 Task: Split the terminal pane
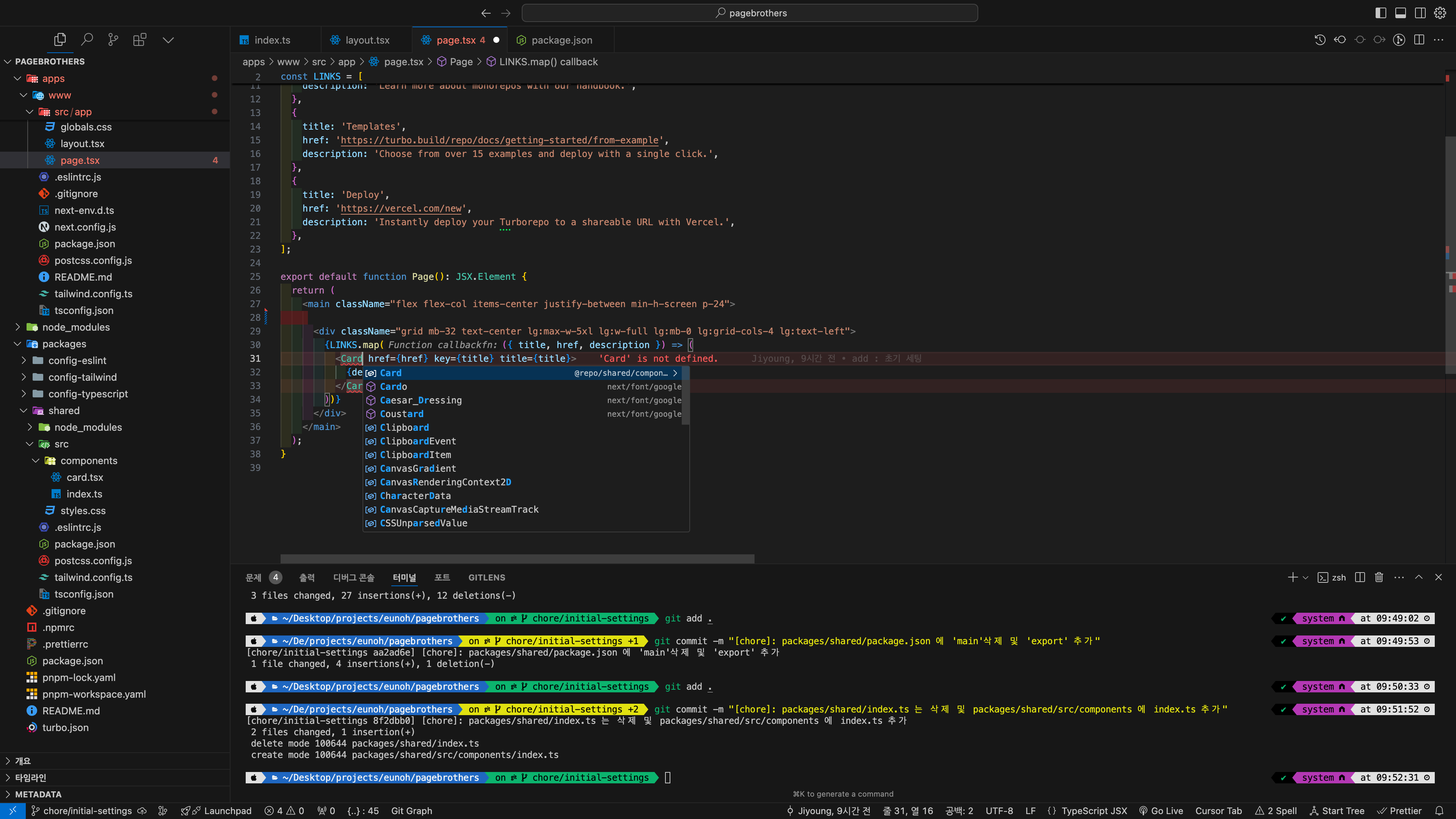coord(1360,577)
